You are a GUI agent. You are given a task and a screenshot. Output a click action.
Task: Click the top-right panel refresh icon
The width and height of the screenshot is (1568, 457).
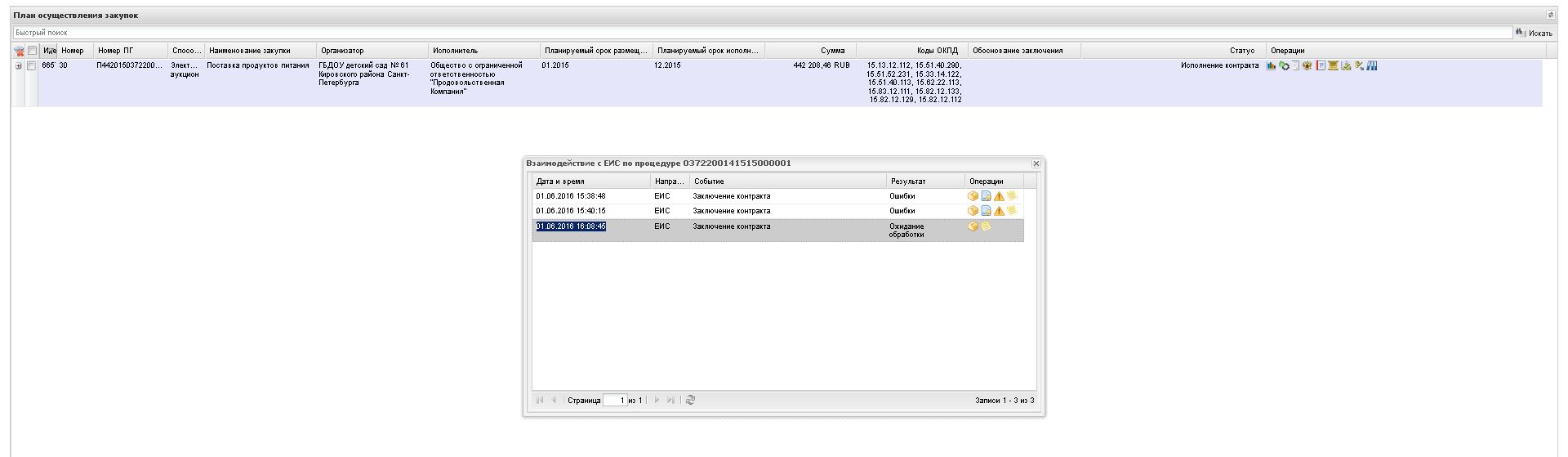(1550, 16)
